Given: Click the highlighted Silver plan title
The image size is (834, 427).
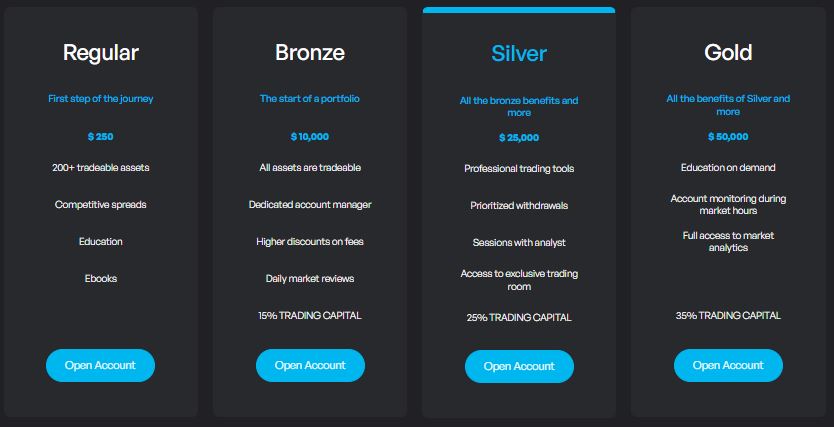Looking at the screenshot, I should click(x=519, y=54).
